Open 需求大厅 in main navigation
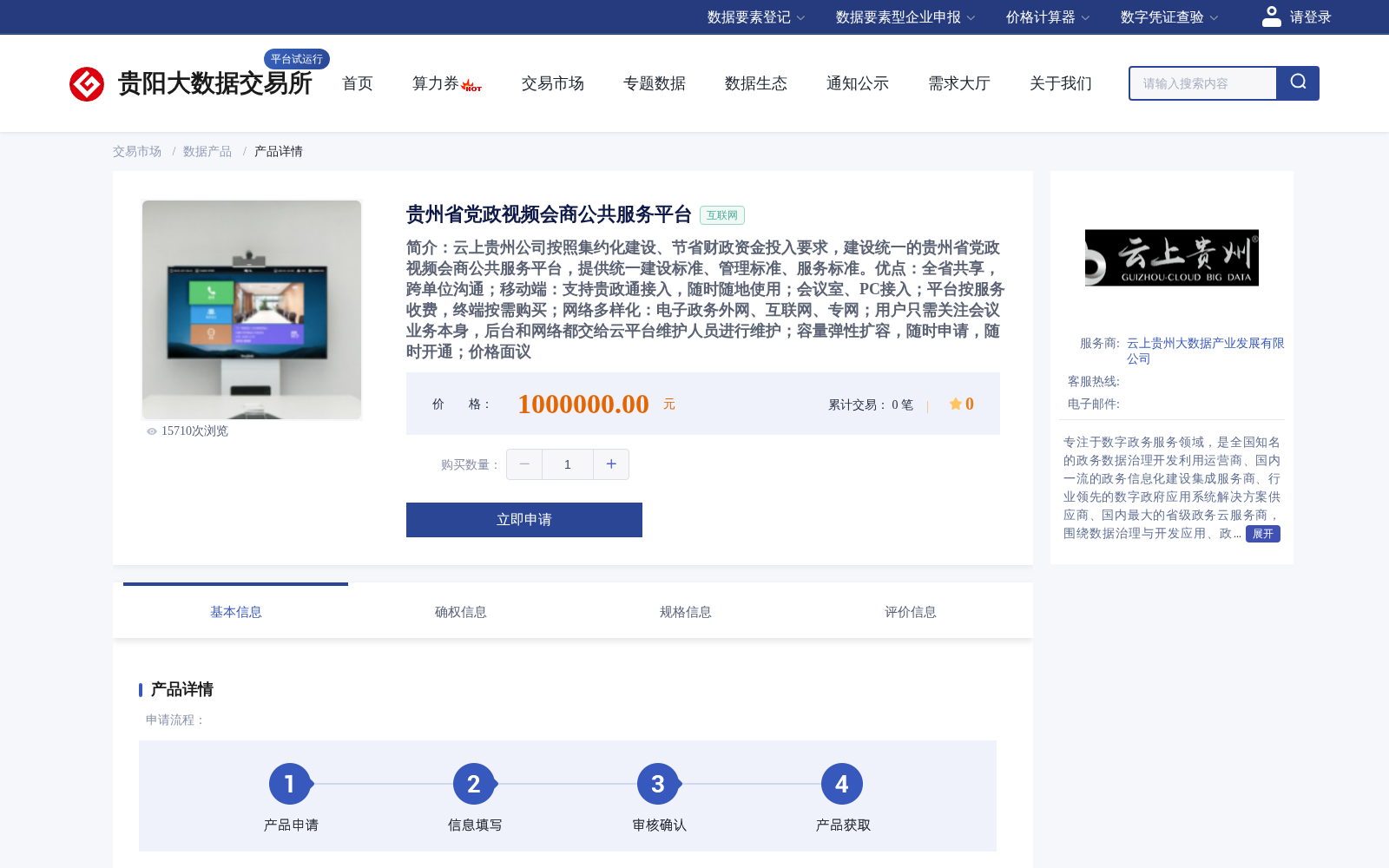 point(959,83)
